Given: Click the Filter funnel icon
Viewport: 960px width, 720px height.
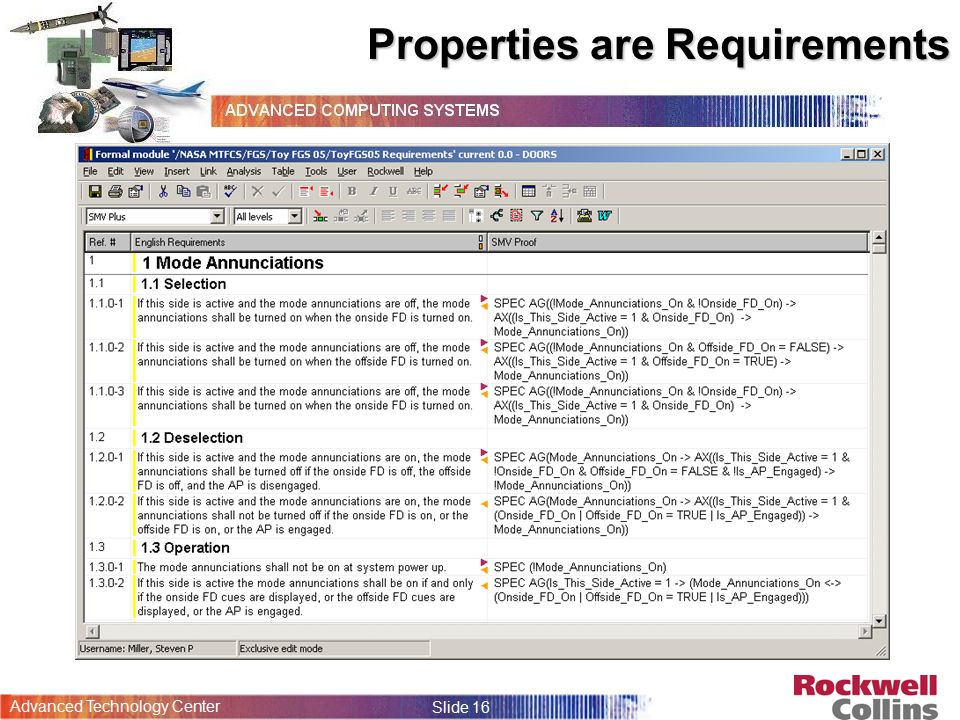Looking at the screenshot, I should point(537,216).
